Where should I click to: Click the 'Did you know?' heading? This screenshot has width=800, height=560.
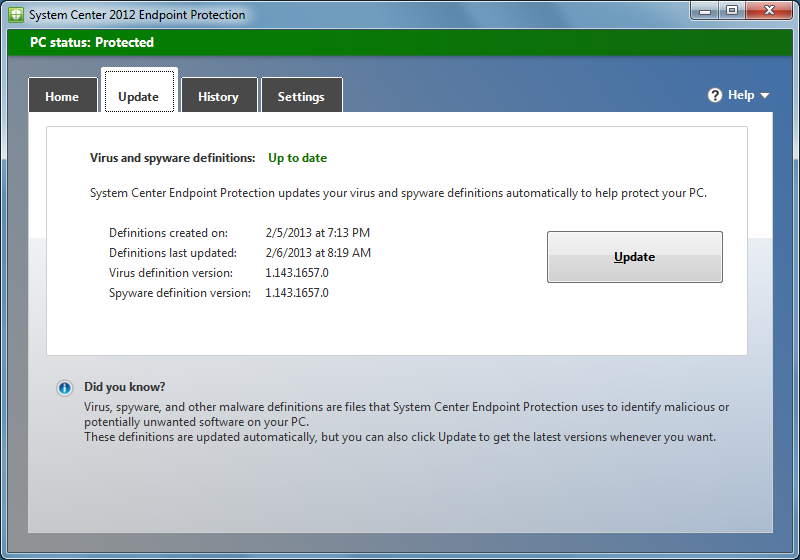click(x=124, y=387)
